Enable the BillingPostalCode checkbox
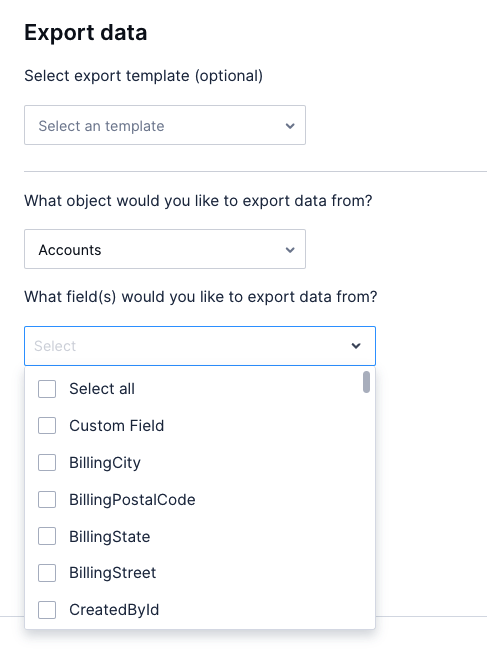 click(x=47, y=499)
